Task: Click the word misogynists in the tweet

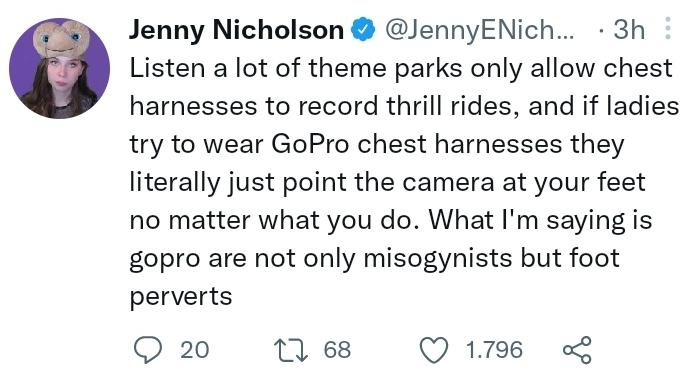Action: click(437, 258)
